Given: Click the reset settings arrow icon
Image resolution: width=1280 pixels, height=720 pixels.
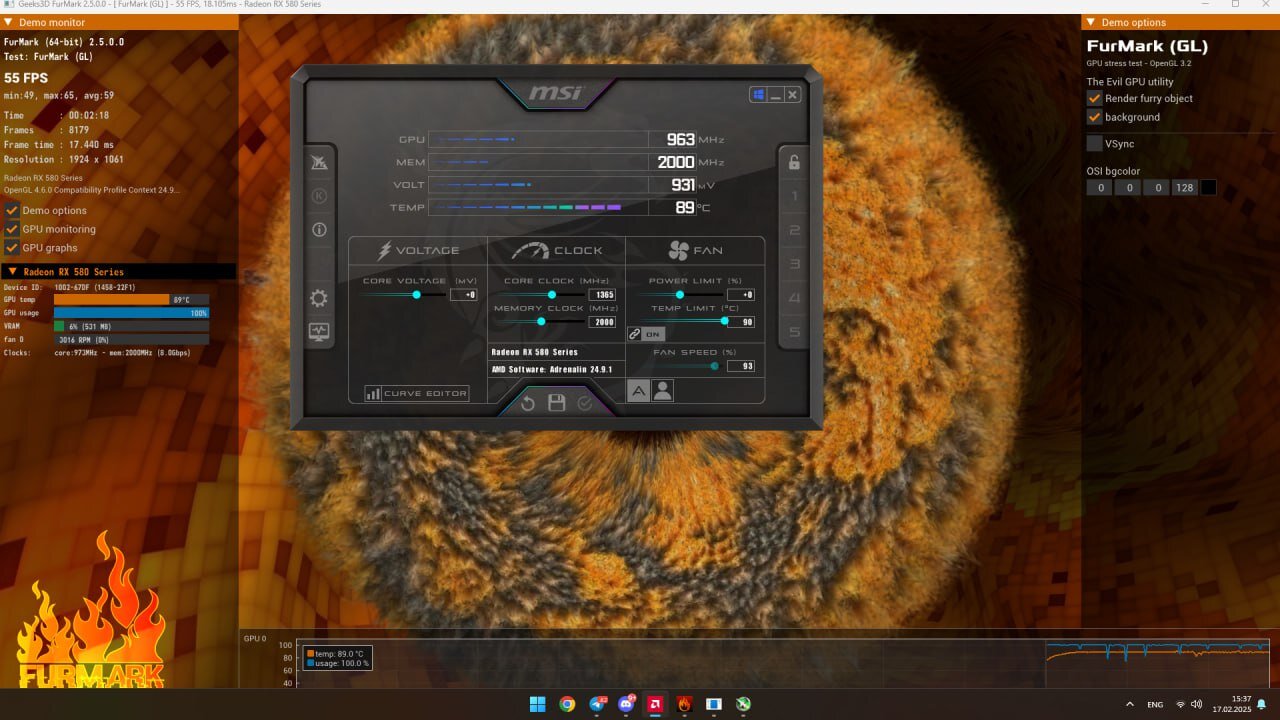Looking at the screenshot, I should tap(528, 403).
